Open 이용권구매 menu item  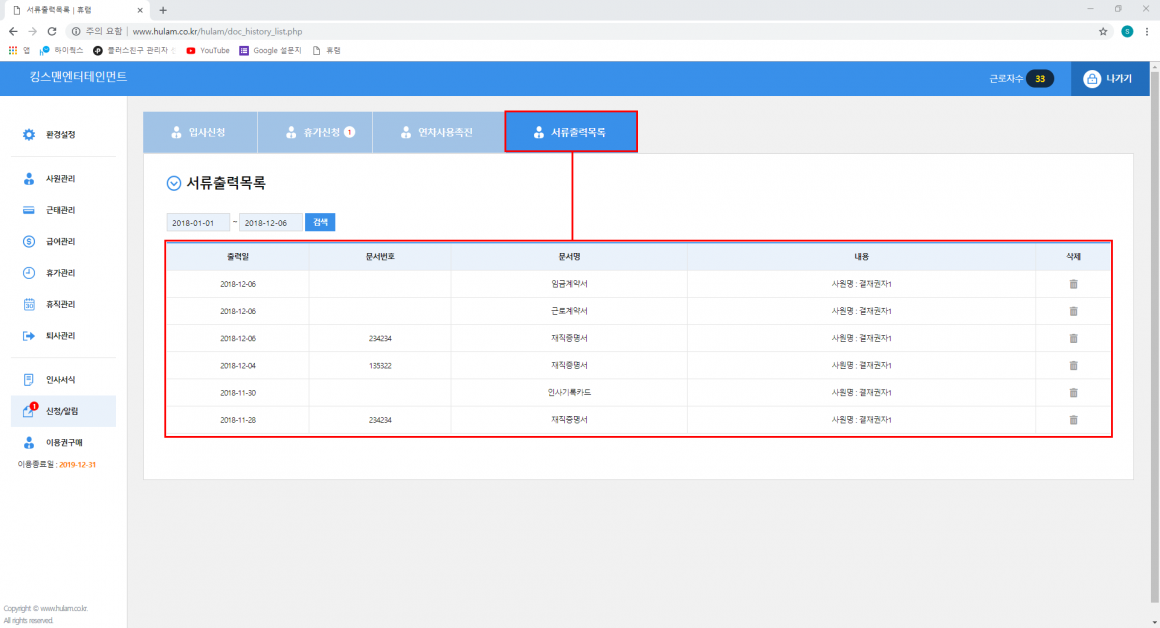pyautogui.click(x=63, y=442)
